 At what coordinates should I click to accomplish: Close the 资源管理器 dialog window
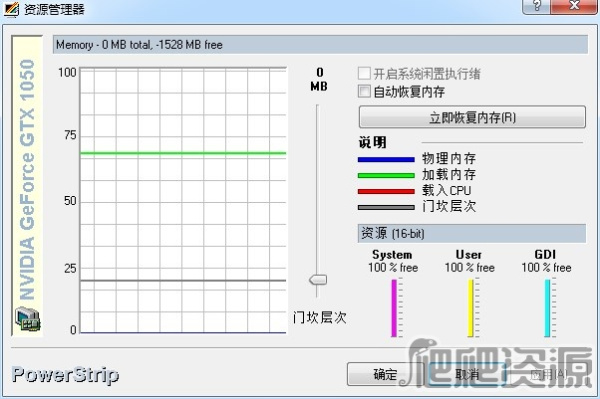pos(574,6)
